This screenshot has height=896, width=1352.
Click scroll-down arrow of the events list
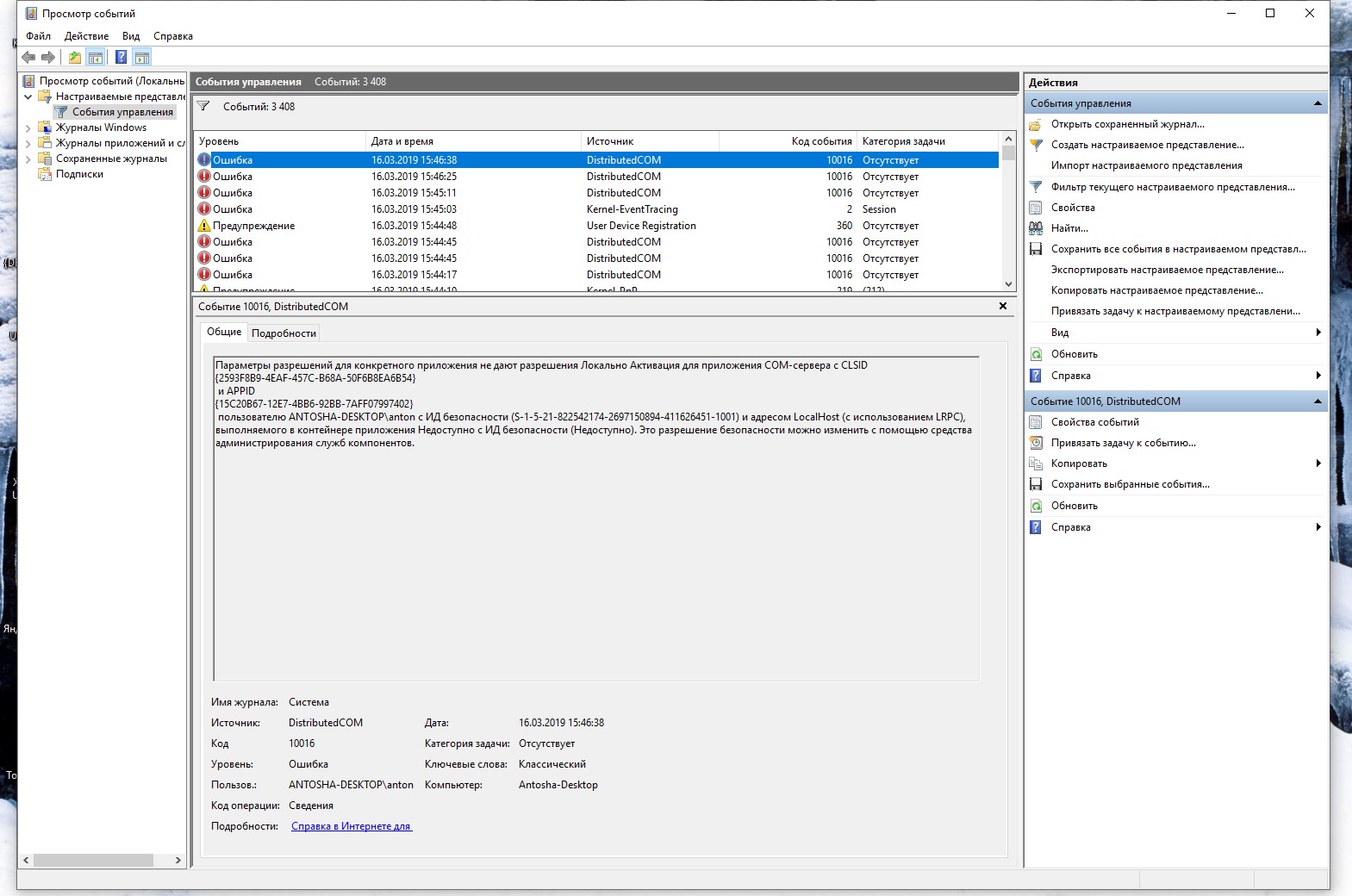(1008, 283)
